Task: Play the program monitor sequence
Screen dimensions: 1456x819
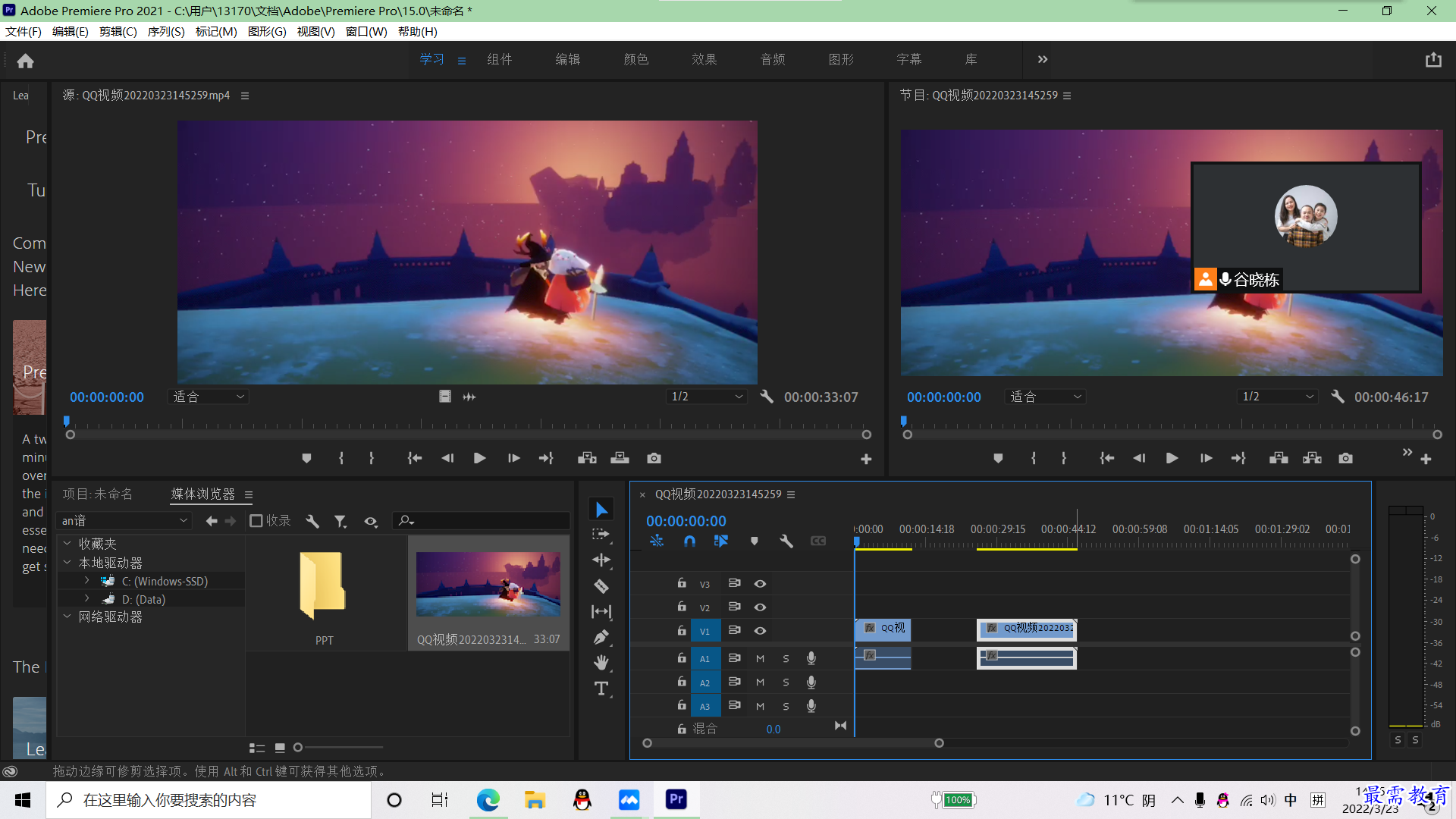Action: (x=1172, y=458)
